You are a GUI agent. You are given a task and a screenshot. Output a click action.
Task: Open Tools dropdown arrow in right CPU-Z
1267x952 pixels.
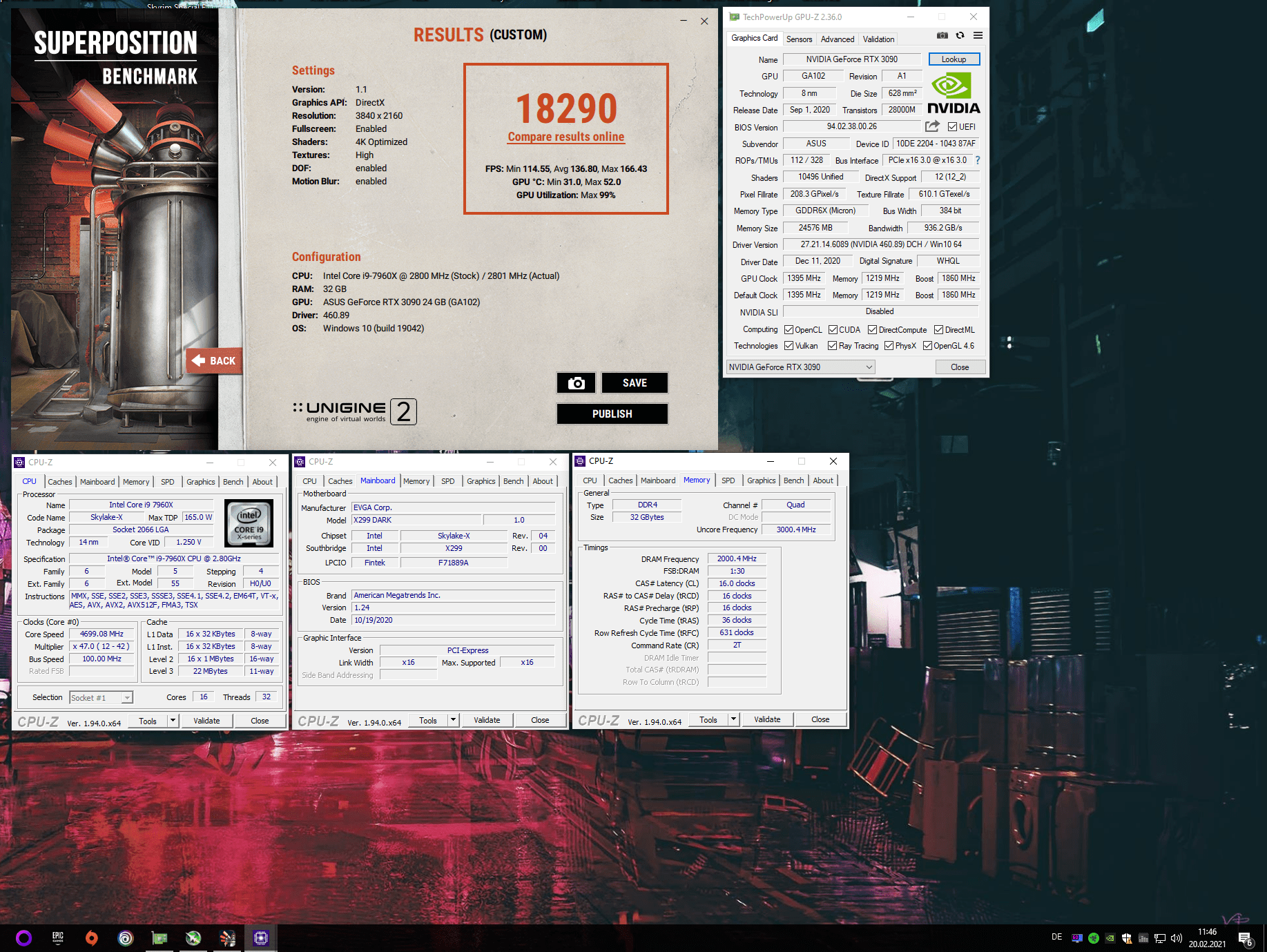[x=733, y=719]
